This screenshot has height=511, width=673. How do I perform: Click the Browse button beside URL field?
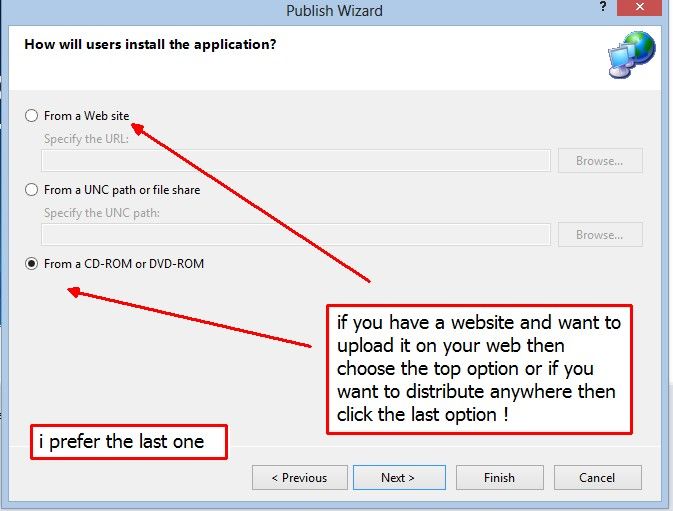coord(600,161)
